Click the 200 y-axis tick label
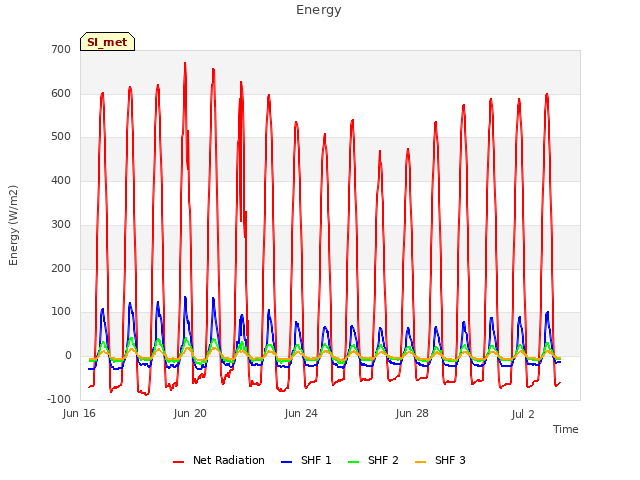 (x=61, y=269)
